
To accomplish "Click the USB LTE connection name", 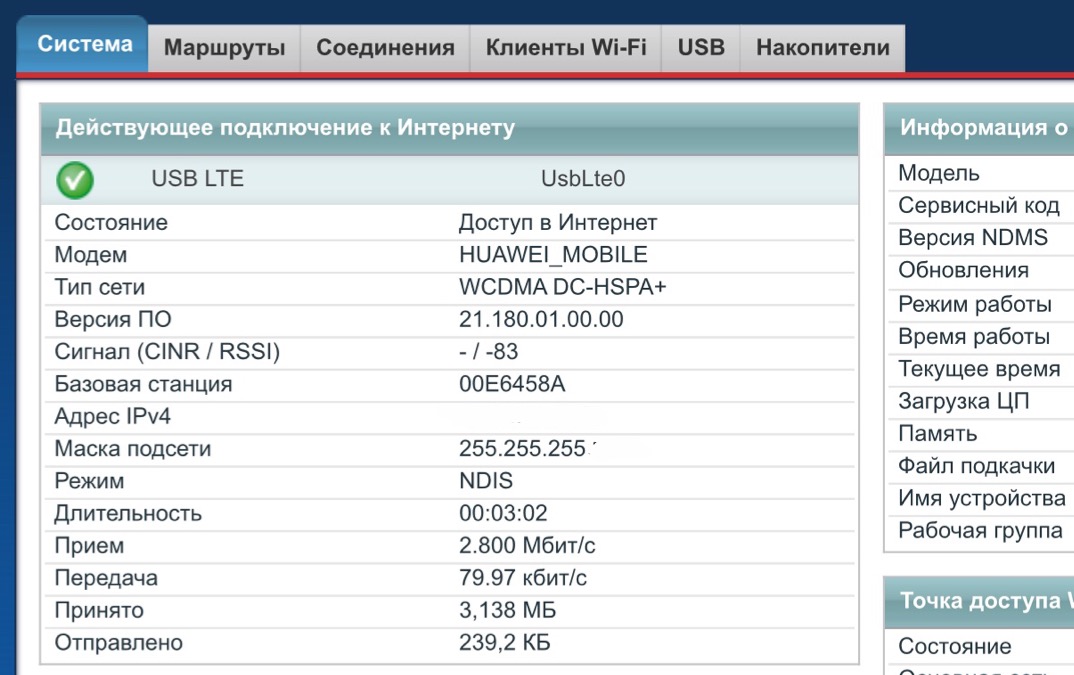I will click(197, 179).
